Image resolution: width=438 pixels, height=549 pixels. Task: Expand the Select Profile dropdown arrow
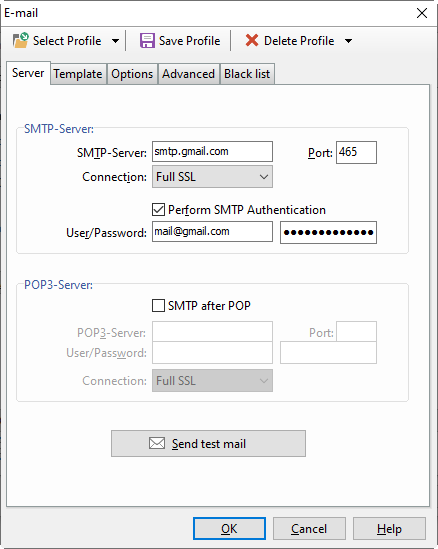(x=115, y=41)
